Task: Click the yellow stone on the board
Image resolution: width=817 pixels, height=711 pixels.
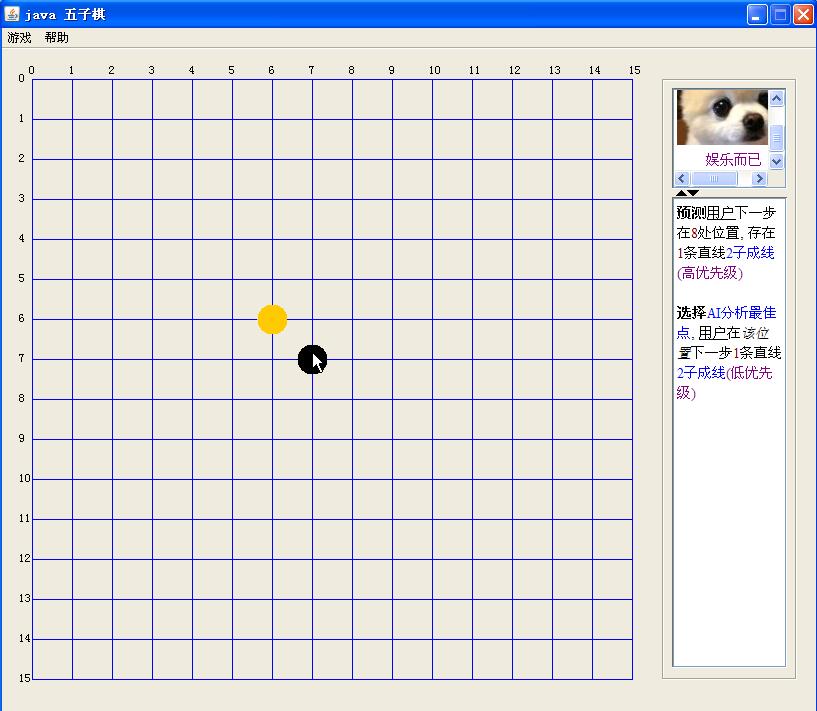Action: (x=273, y=319)
